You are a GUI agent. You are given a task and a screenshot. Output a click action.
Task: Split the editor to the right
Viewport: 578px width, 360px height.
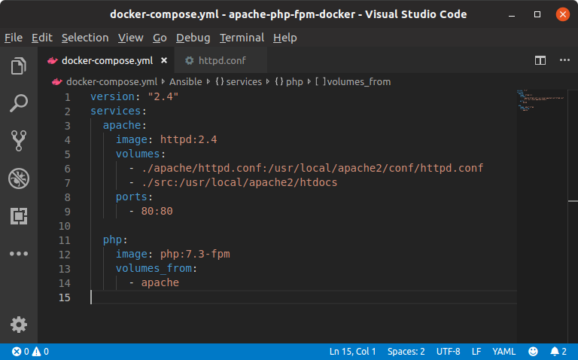(540, 60)
